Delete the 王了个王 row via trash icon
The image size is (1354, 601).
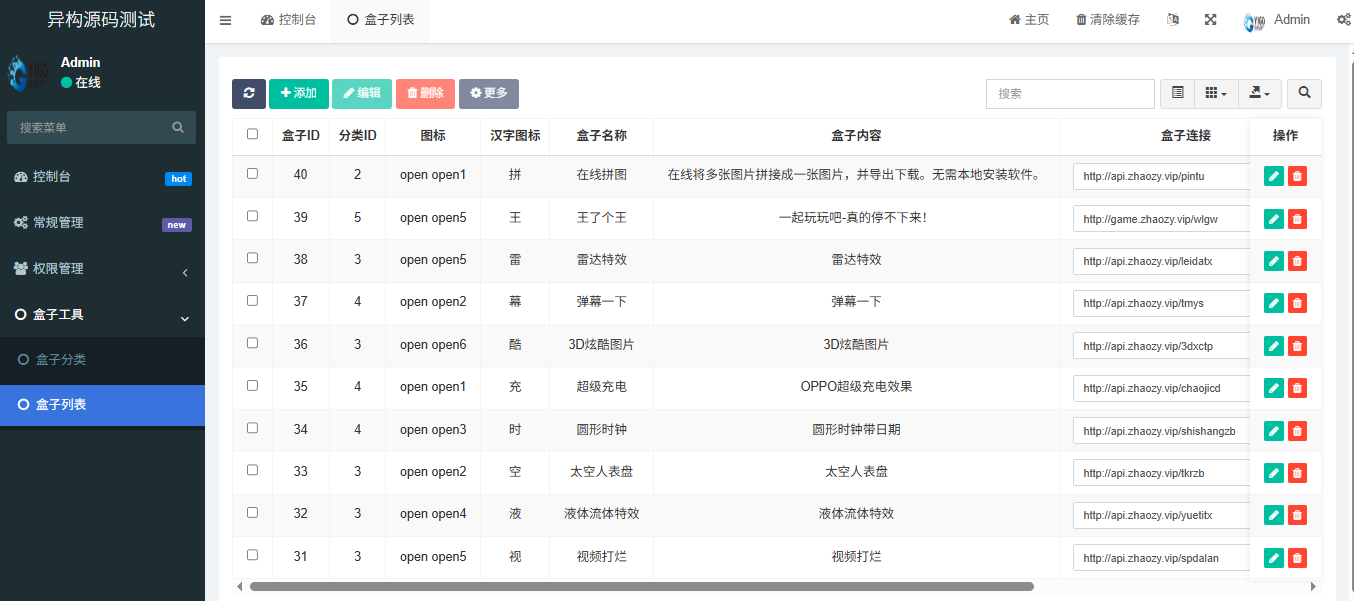click(1297, 218)
